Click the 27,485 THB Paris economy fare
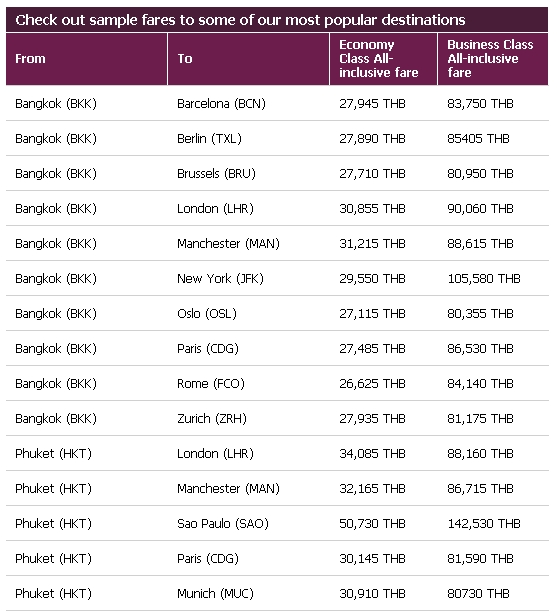 (x=372, y=348)
